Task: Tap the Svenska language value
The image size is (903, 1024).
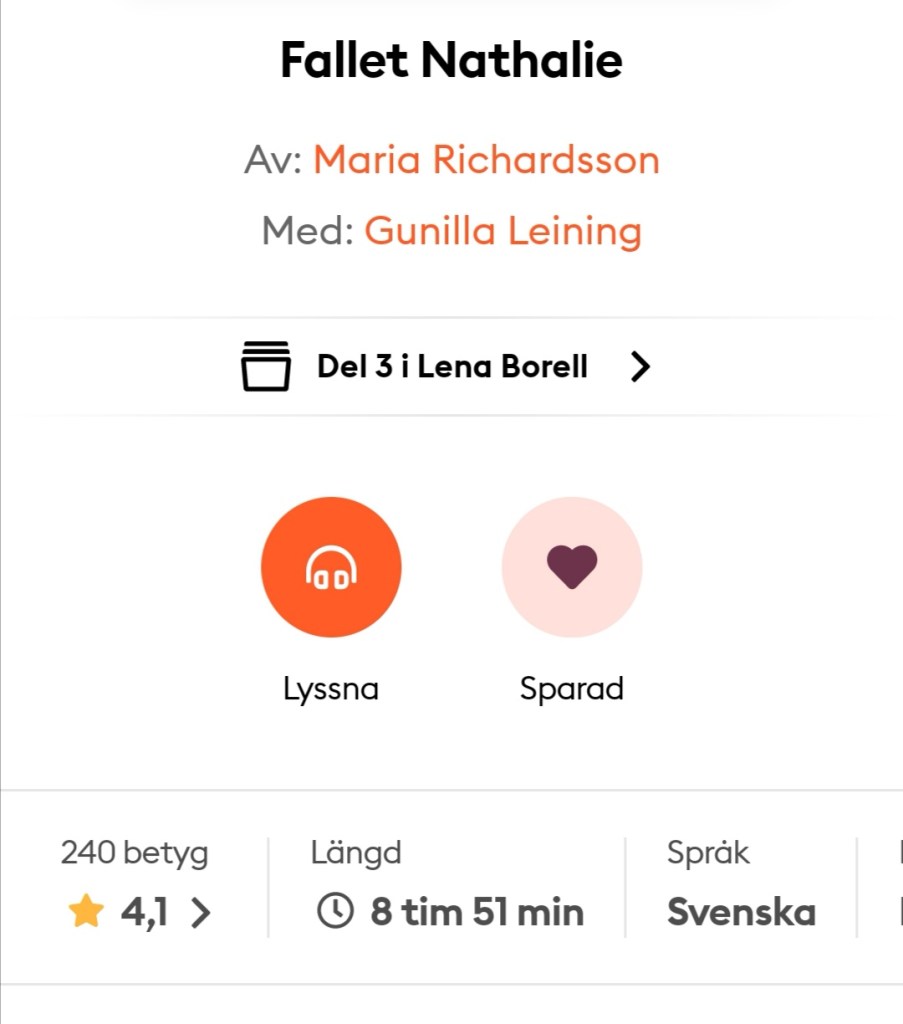Action: (x=741, y=912)
